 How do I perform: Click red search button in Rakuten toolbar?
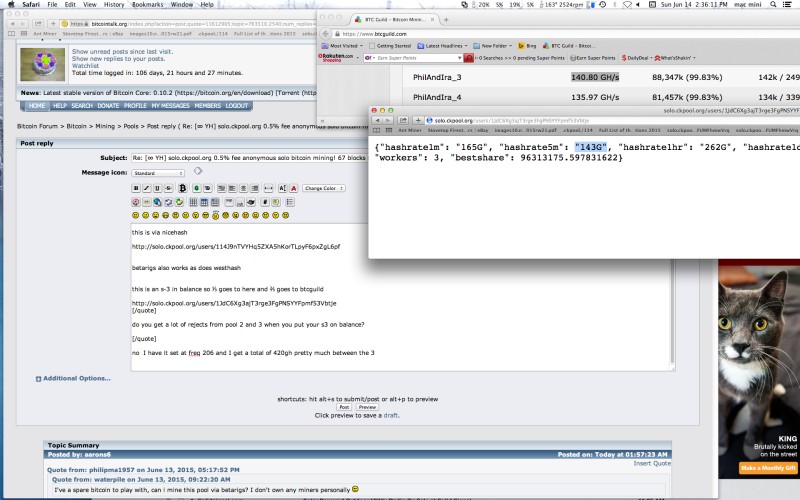[x=468, y=58]
